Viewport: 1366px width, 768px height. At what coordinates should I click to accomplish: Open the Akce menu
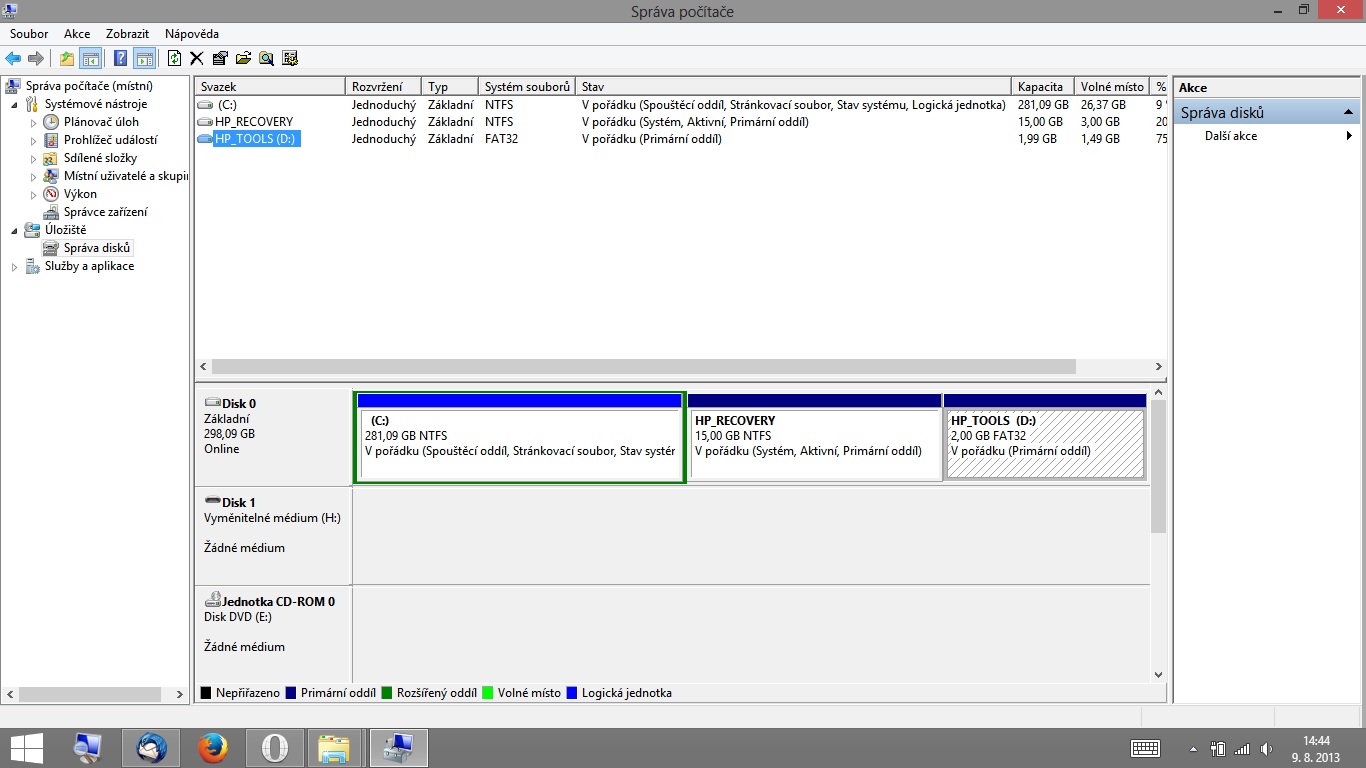(x=77, y=34)
